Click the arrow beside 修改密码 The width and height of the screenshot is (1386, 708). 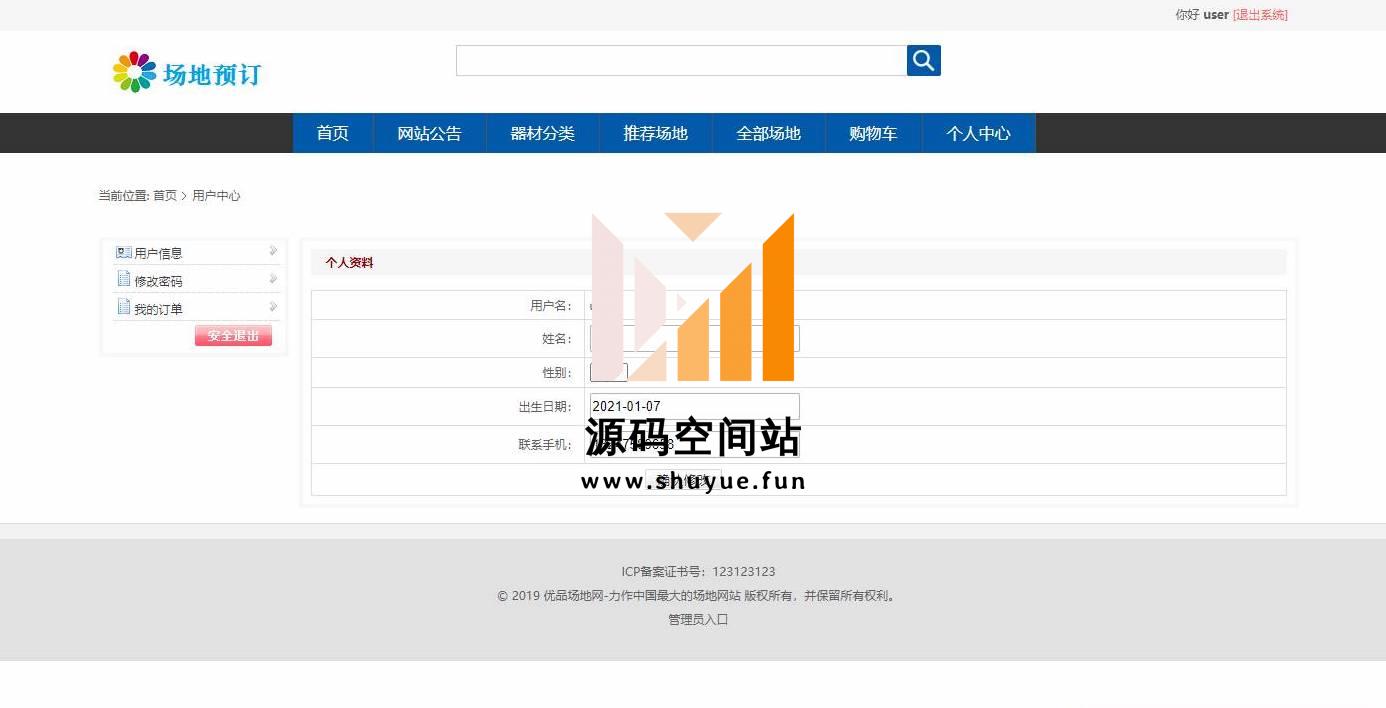[x=273, y=279]
